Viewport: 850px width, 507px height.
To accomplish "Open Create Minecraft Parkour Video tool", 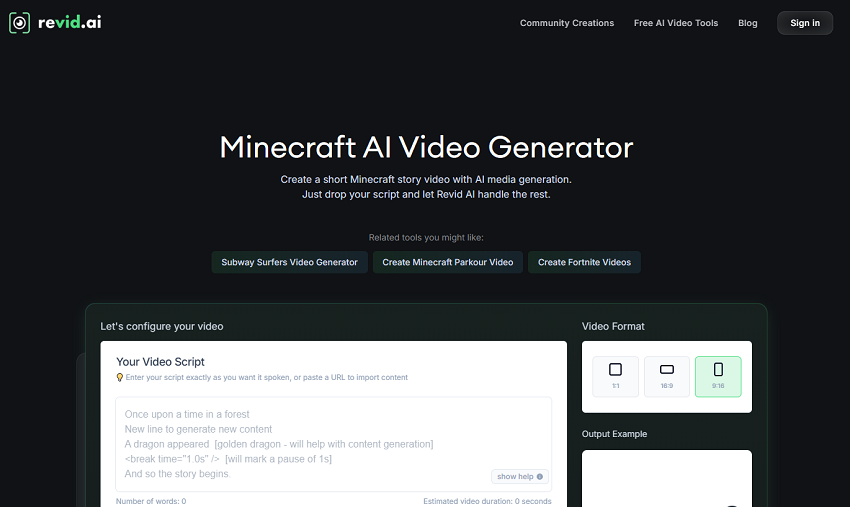I will click(x=448, y=262).
